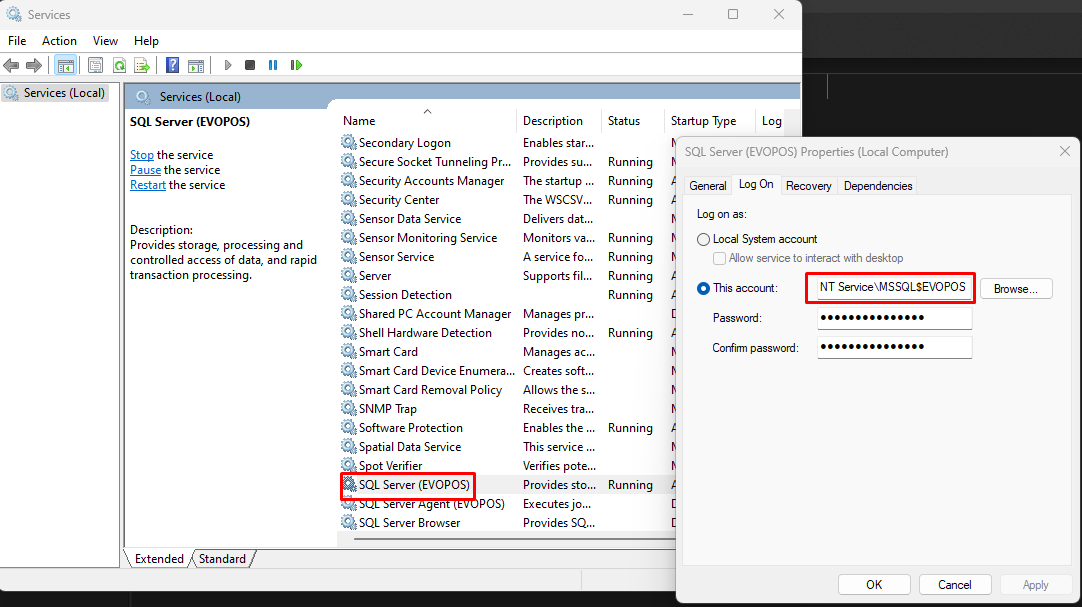Switch to the Extended view tab

(159, 559)
